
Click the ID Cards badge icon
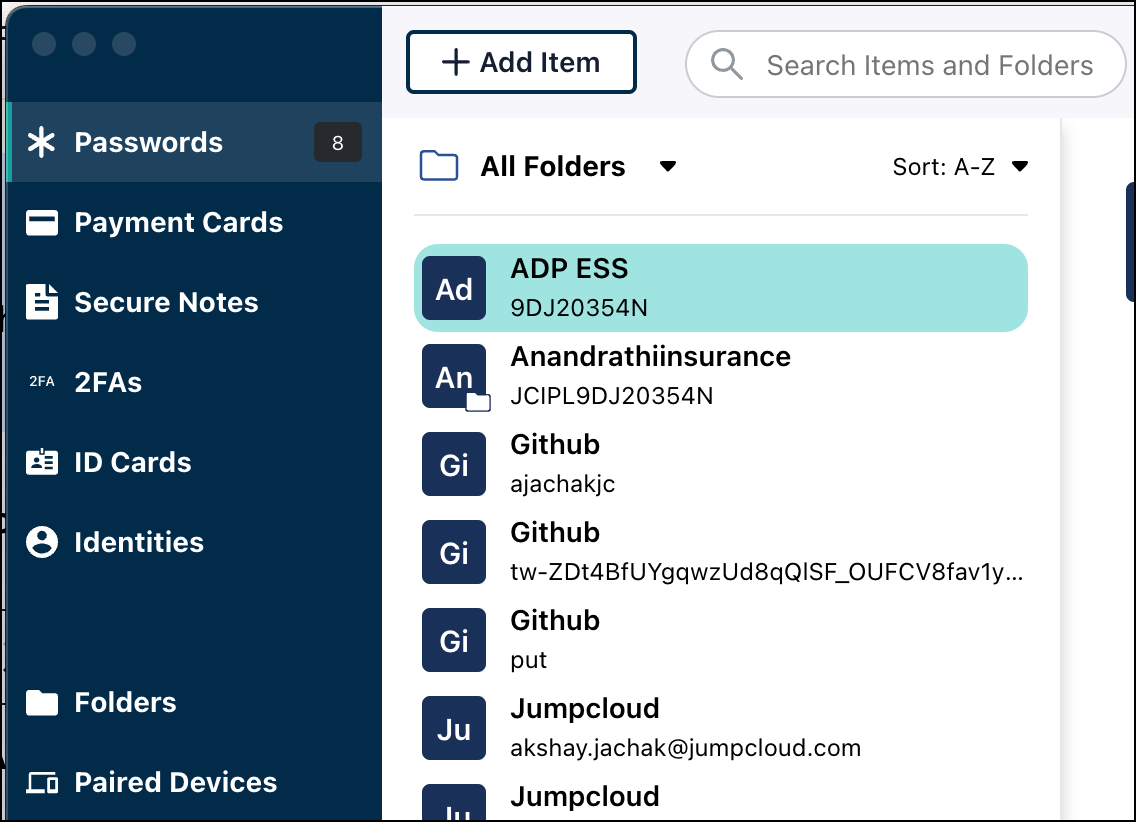(41, 462)
